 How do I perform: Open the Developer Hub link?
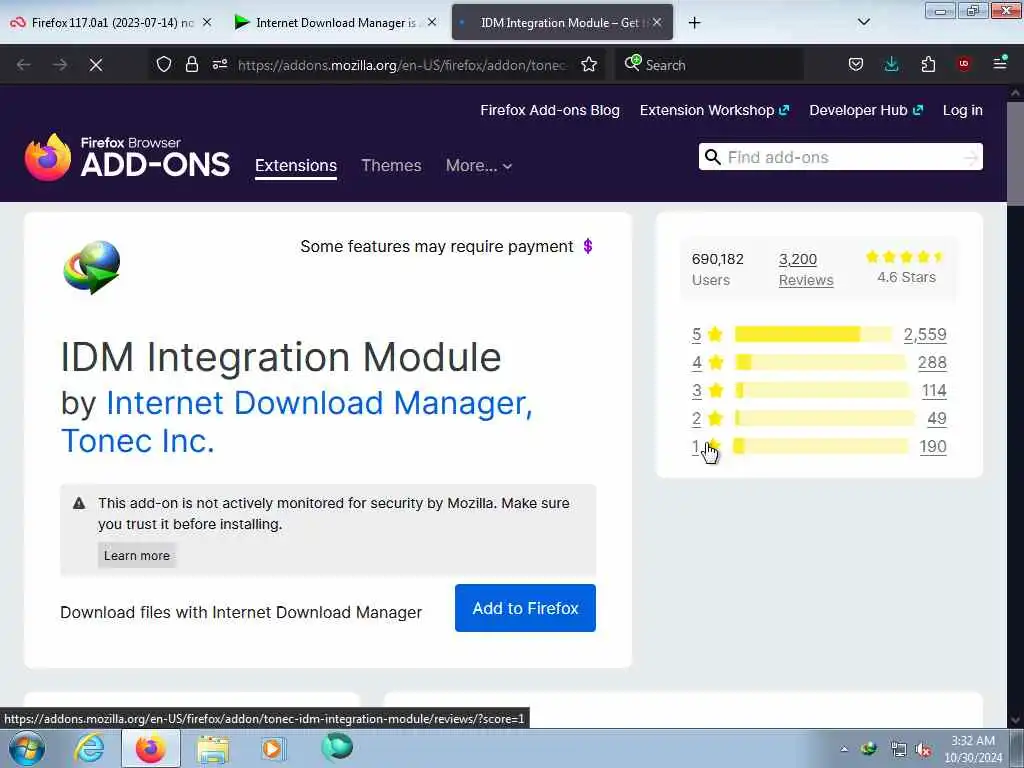(x=866, y=110)
